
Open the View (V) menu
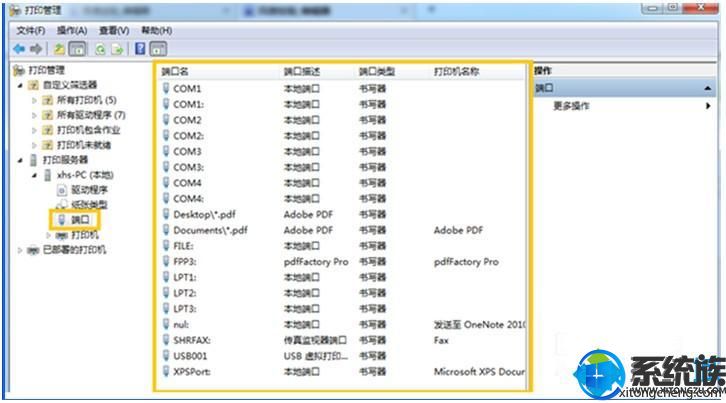114,31
